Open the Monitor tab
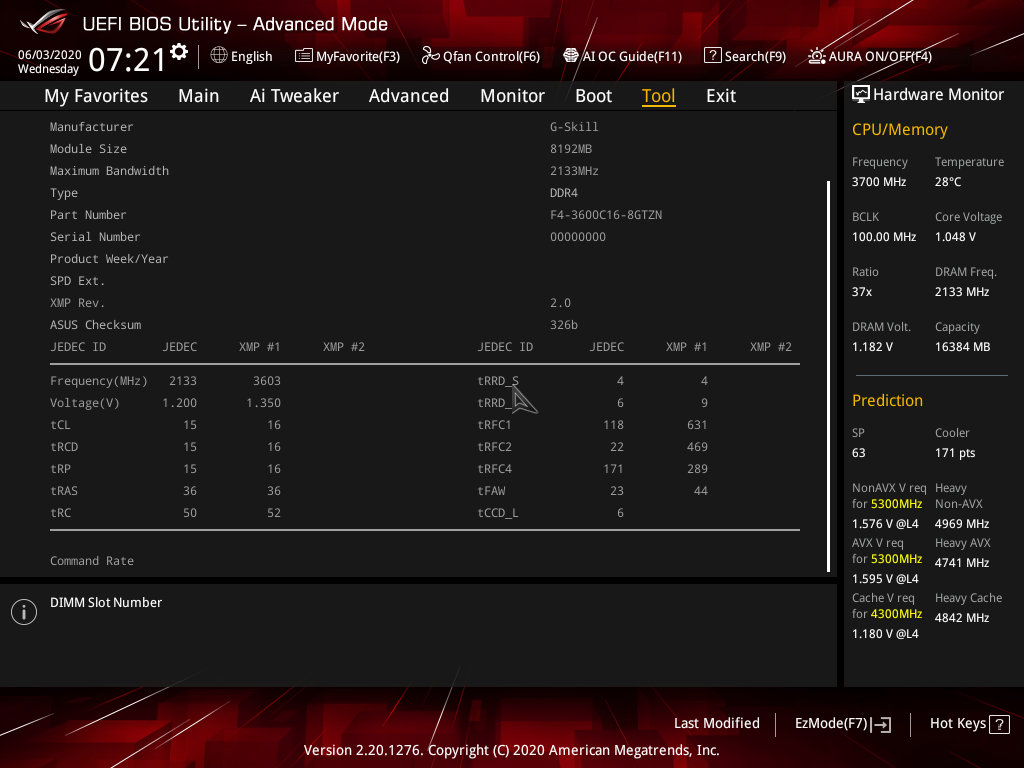 click(x=512, y=95)
